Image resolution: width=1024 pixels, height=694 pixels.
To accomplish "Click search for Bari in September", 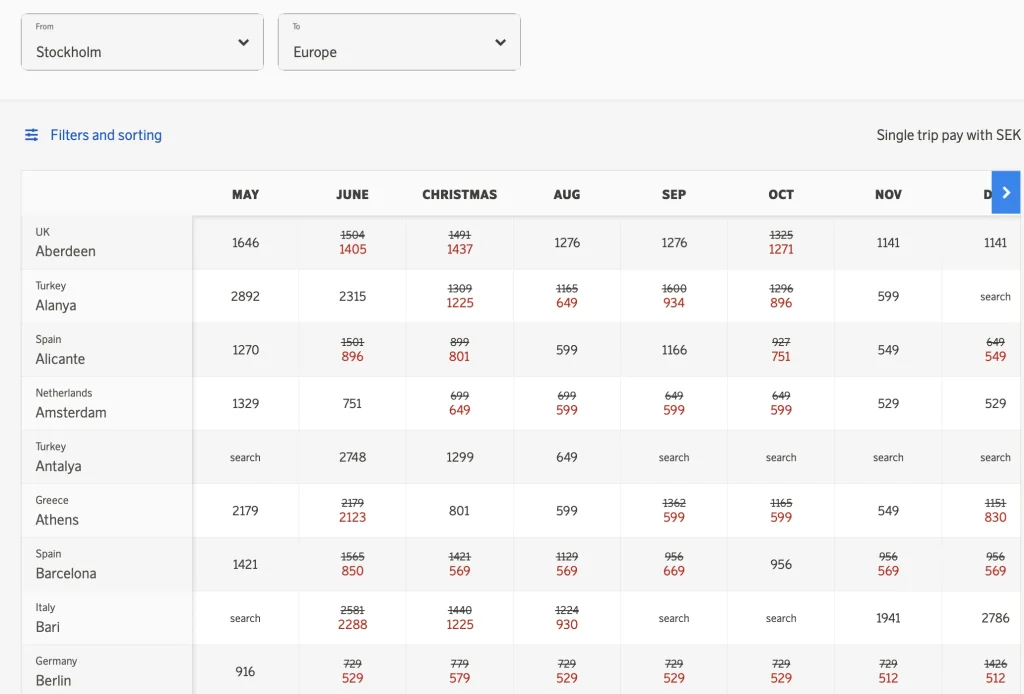I will tap(674, 618).
